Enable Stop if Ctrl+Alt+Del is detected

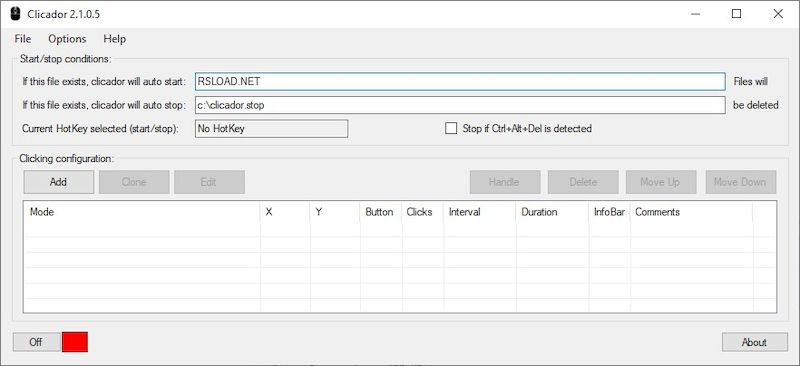(451, 129)
